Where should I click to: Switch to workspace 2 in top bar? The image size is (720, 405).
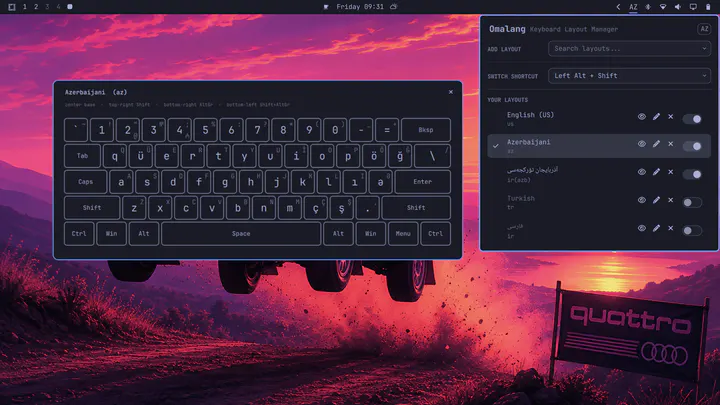point(36,7)
